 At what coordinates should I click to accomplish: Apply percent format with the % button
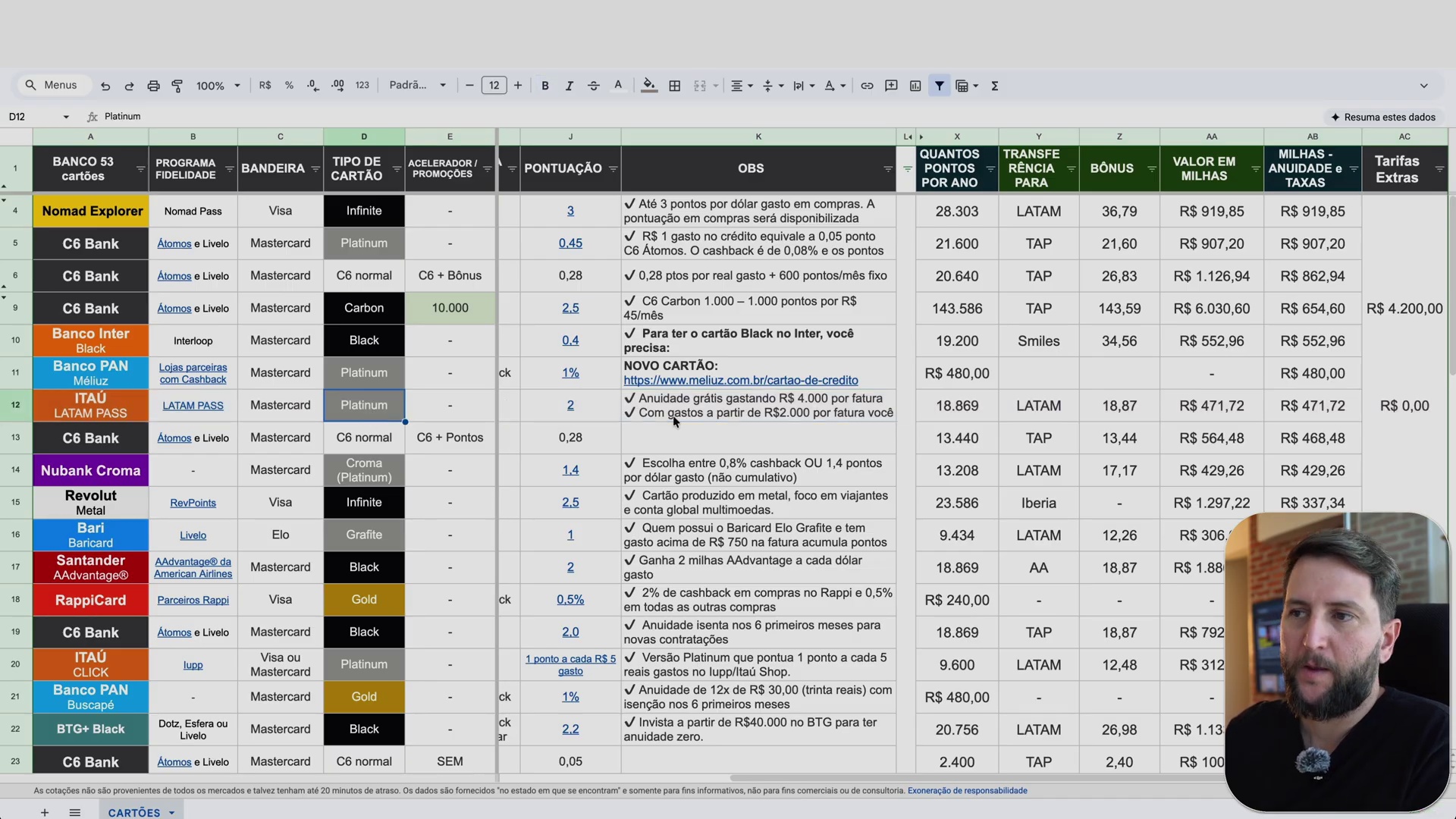pyautogui.click(x=289, y=86)
